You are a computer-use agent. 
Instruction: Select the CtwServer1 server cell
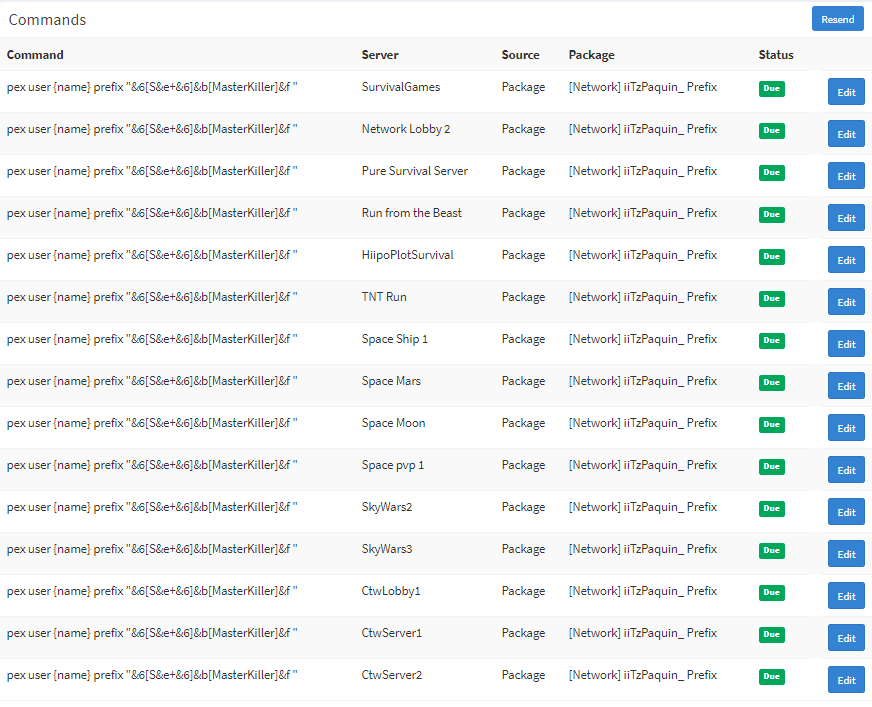click(392, 633)
